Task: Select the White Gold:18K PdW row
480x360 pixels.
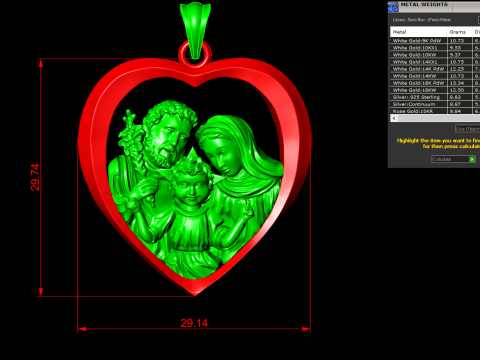Action: [435, 83]
